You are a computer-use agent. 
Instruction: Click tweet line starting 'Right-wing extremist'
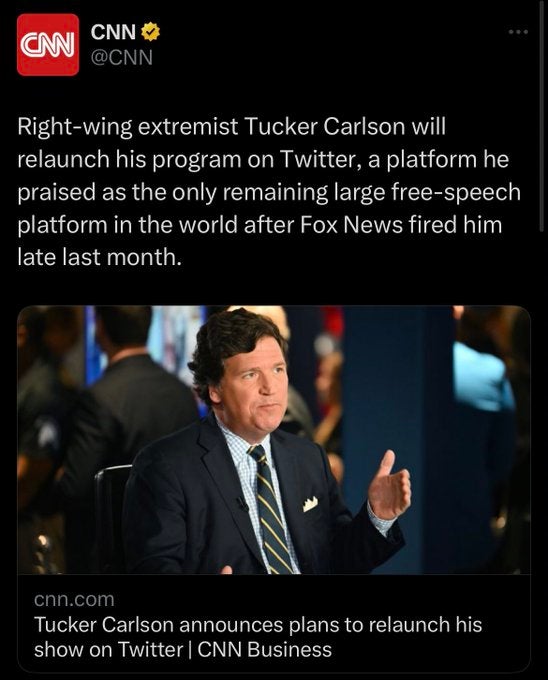point(232,127)
